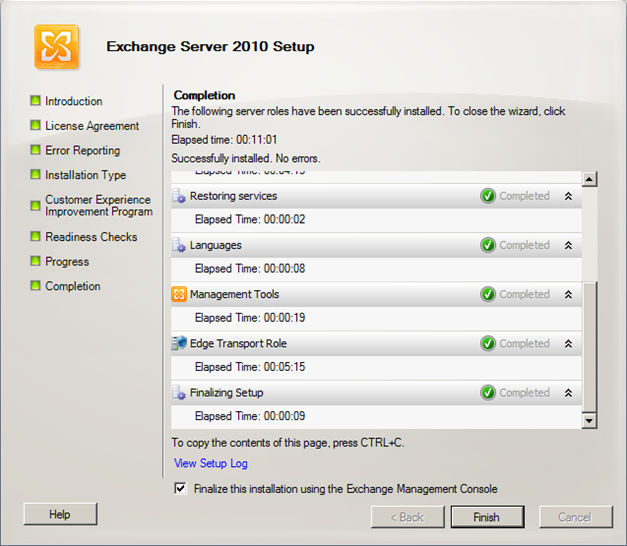The height and width of the screenshot is (546, 627).
Task: Click the Customer Experience Improvement Program label
Action: [x=99, y=206]
